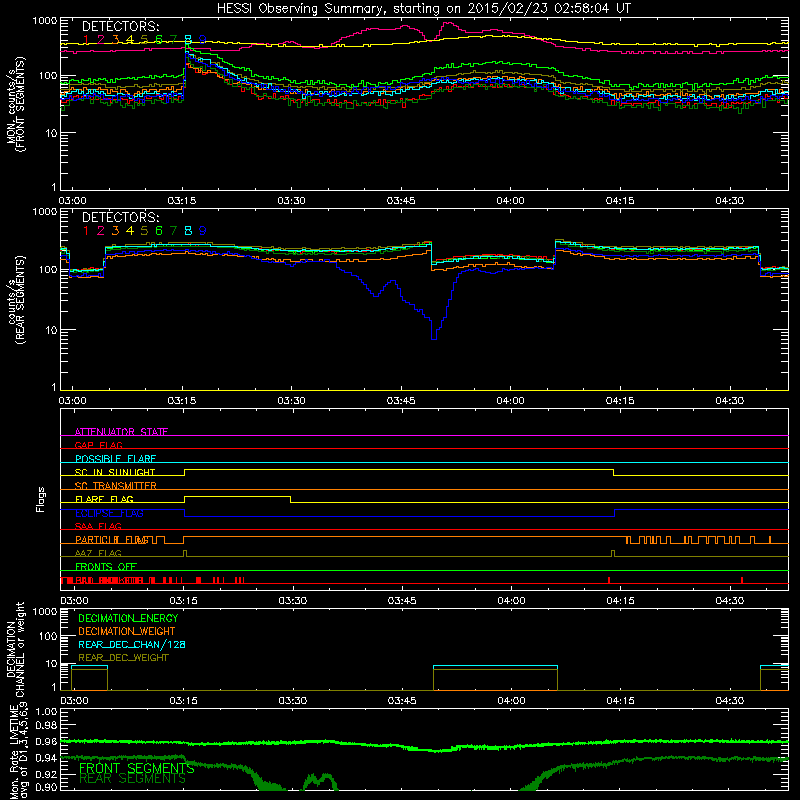Click the REAR_DEC_WEIGHT legend entry
This screenshot has height=800, width=800.
coord(123,658)
